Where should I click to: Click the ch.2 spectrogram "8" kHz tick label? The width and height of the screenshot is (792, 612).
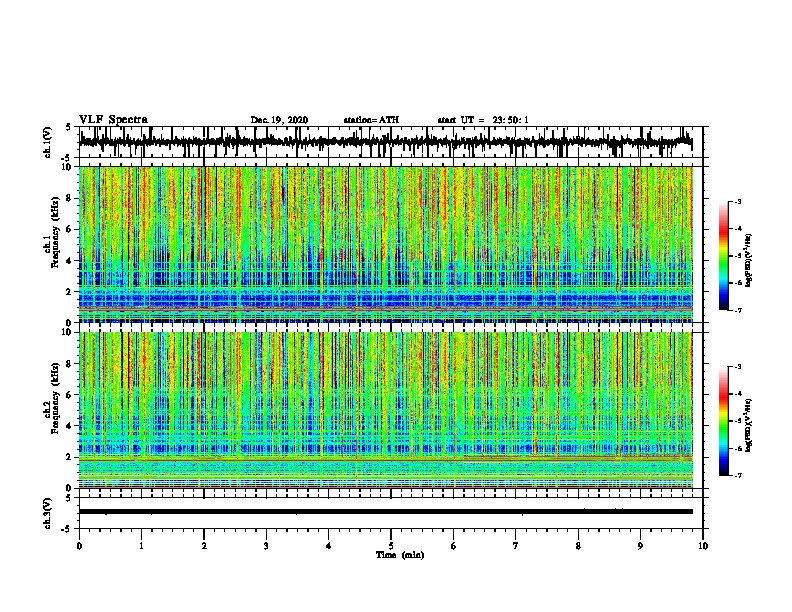click(x=70, y=364)
